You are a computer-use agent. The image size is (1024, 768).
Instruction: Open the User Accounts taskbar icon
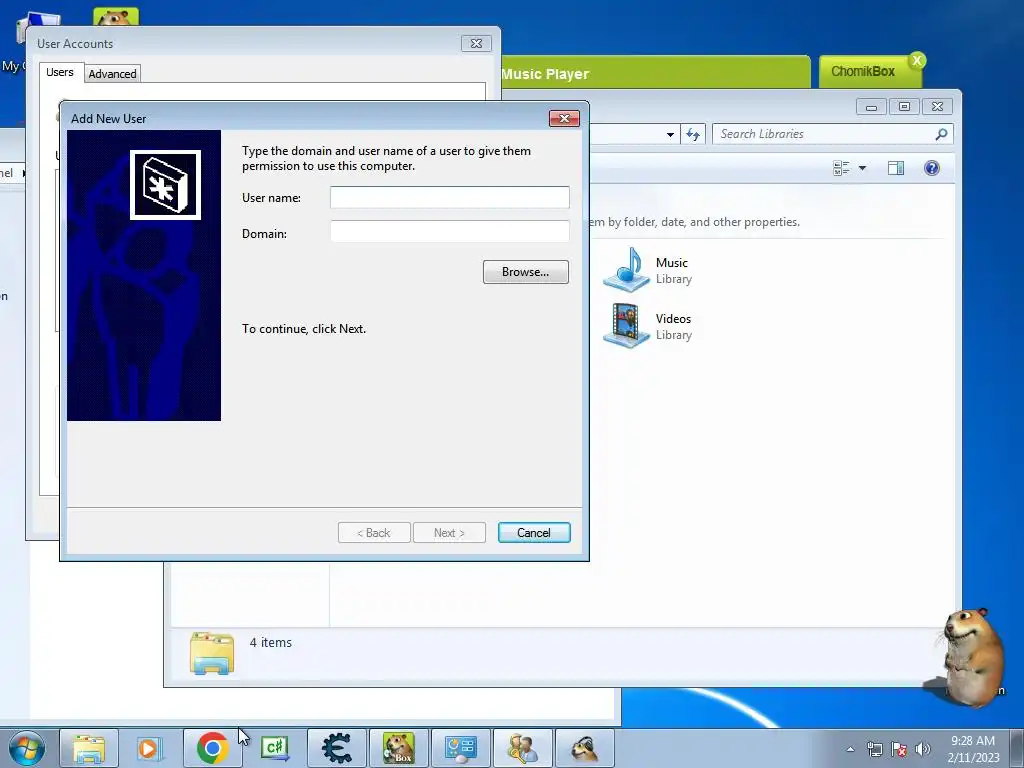point(522,748)
